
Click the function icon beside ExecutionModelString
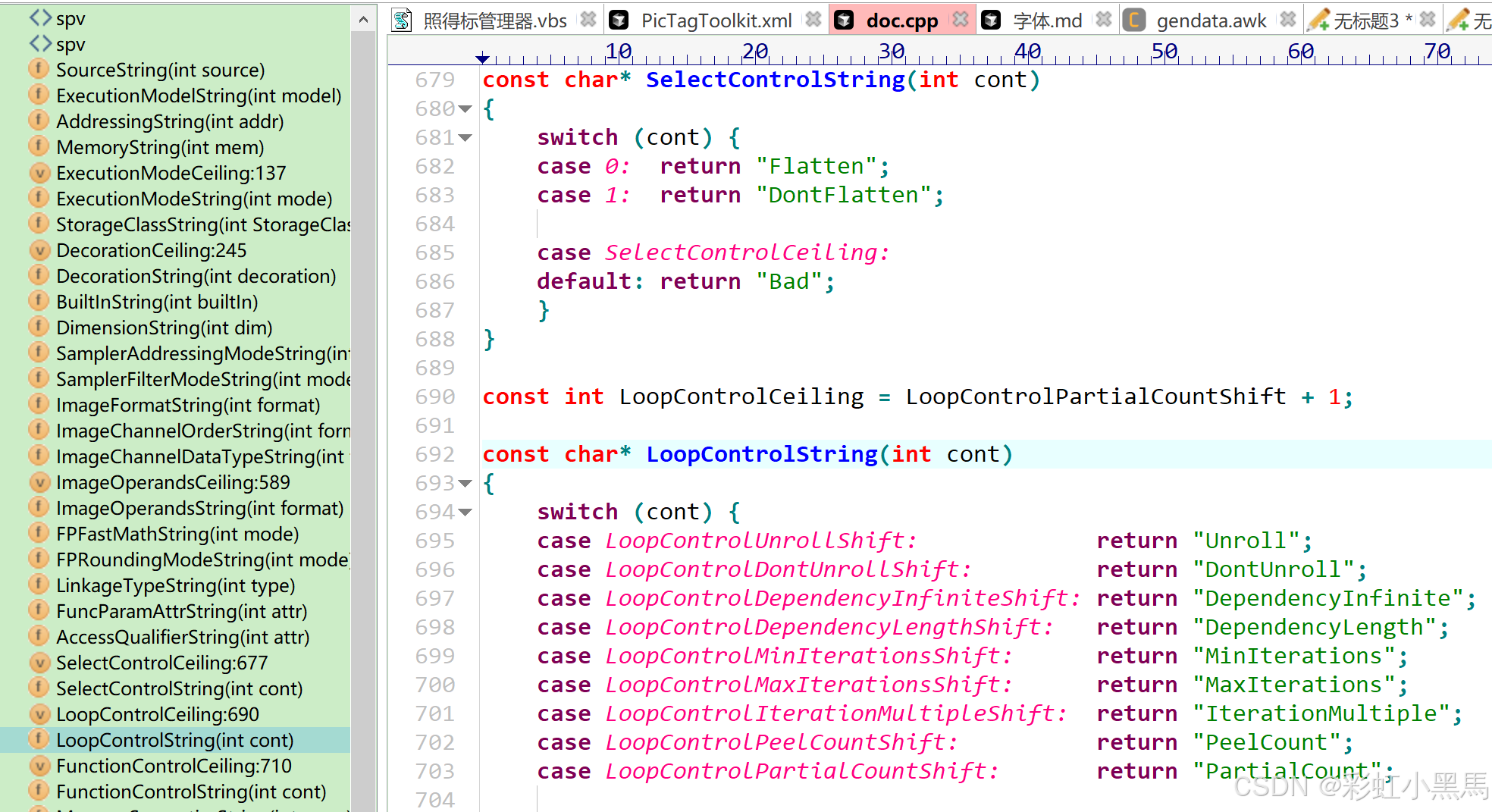coord(39,95)
